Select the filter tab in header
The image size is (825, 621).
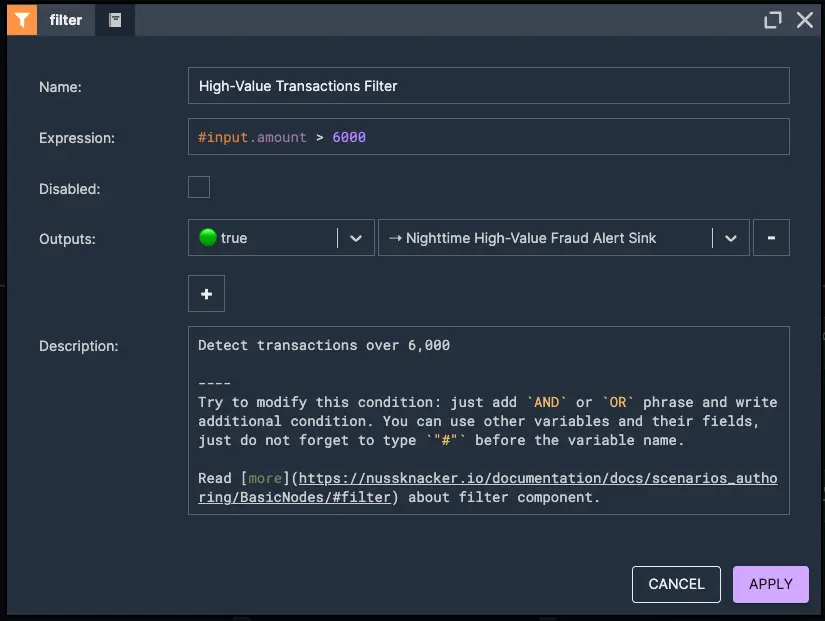66,20
